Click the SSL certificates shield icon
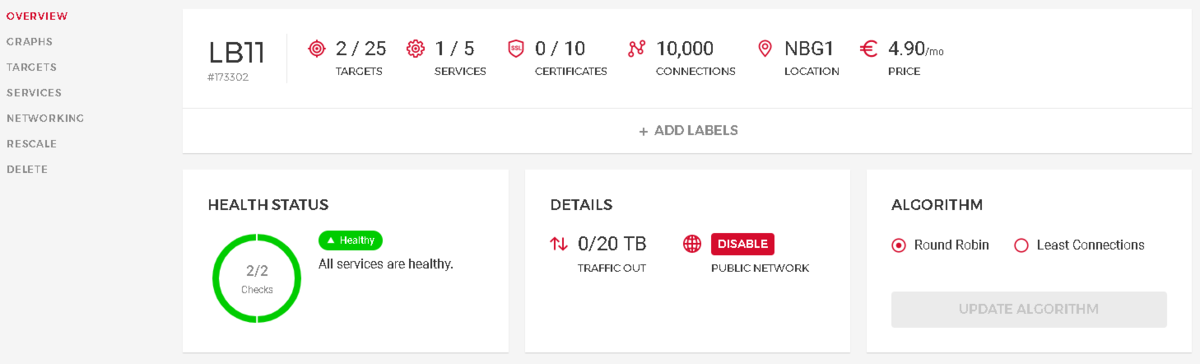Viewport: 1200px width, 364px height. tap(516, 48)
